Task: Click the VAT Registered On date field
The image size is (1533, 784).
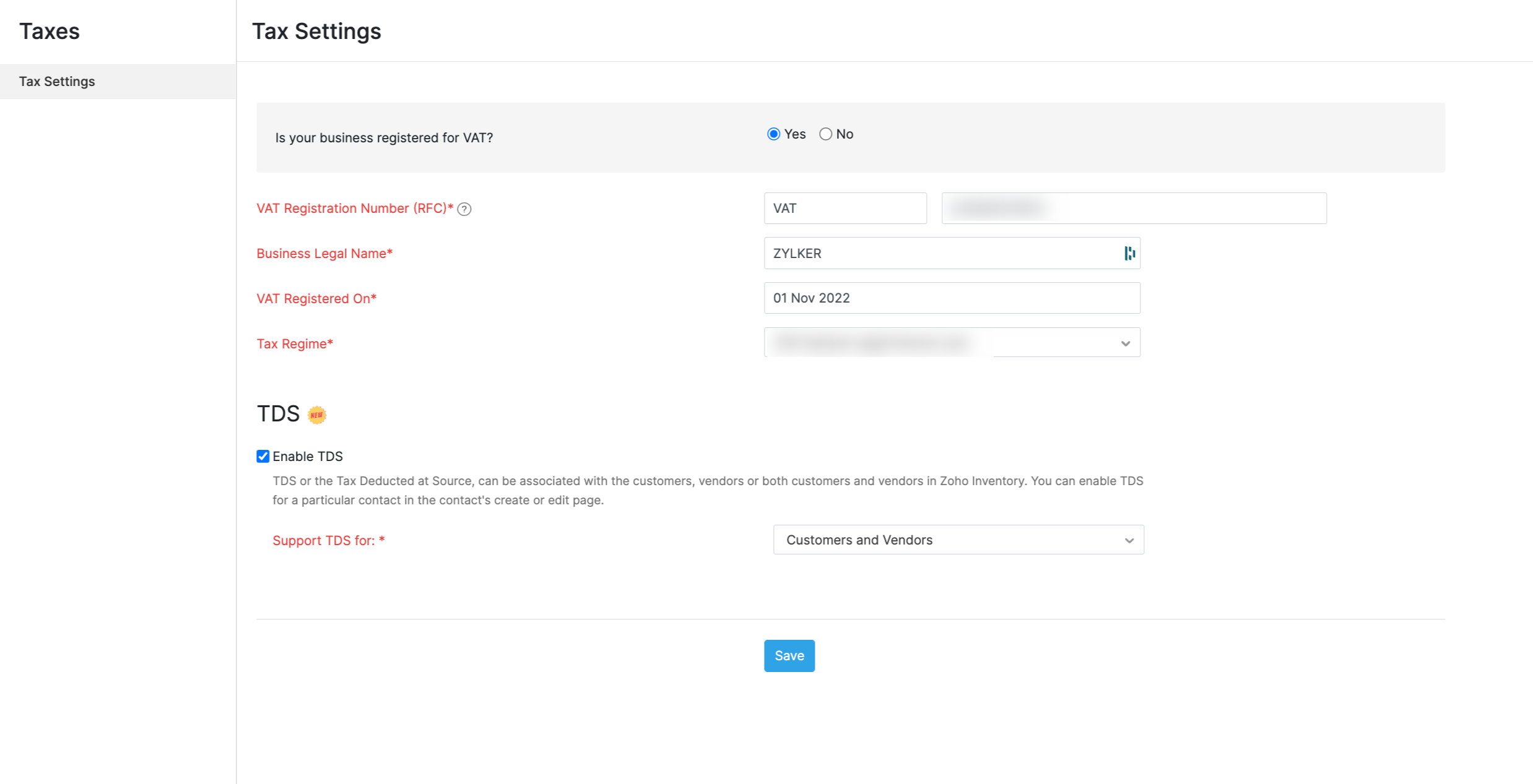Action: [951, 298]
